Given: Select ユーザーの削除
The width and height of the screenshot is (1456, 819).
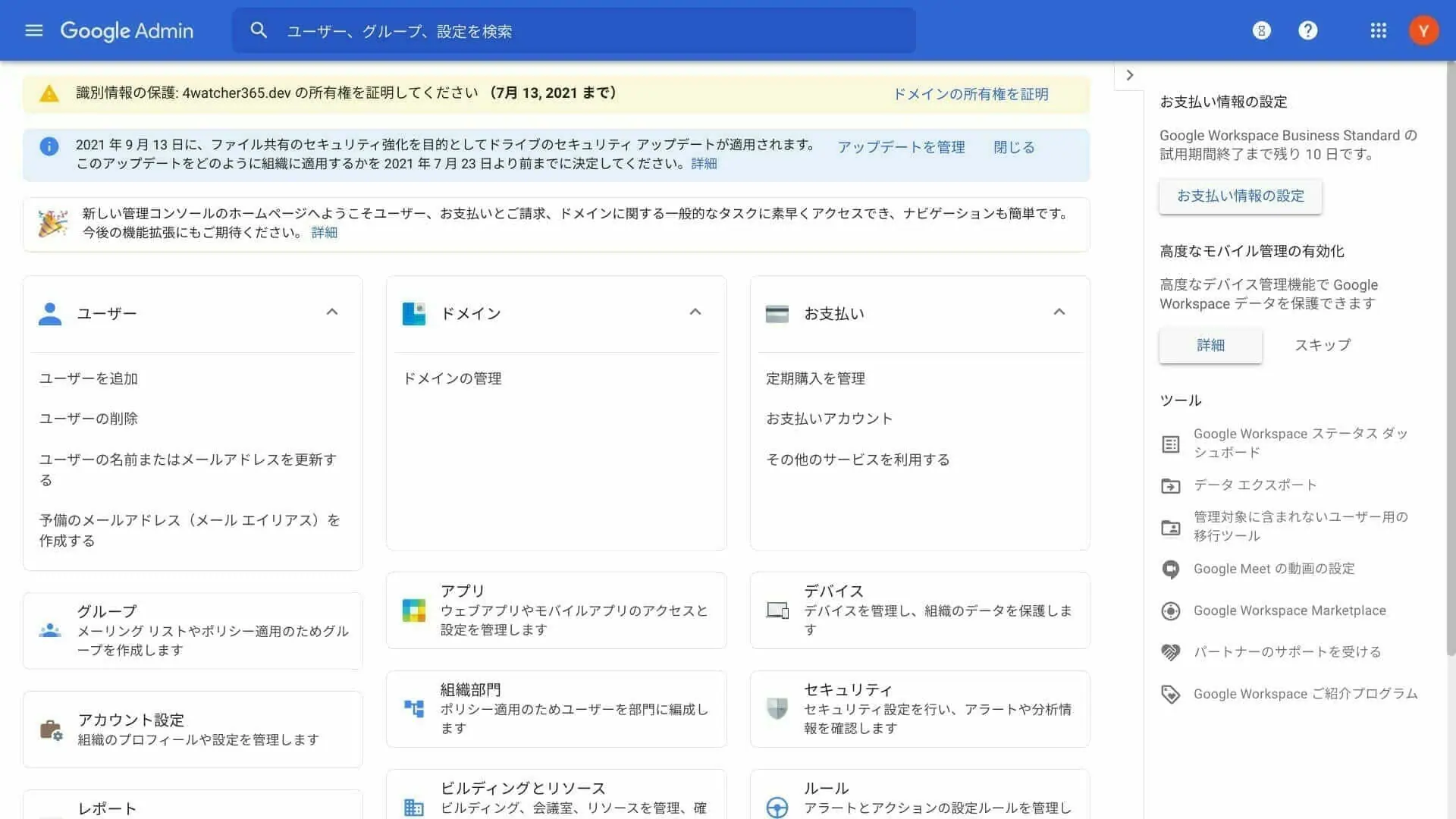Looking at the screenshot, I should click(89, 419).
